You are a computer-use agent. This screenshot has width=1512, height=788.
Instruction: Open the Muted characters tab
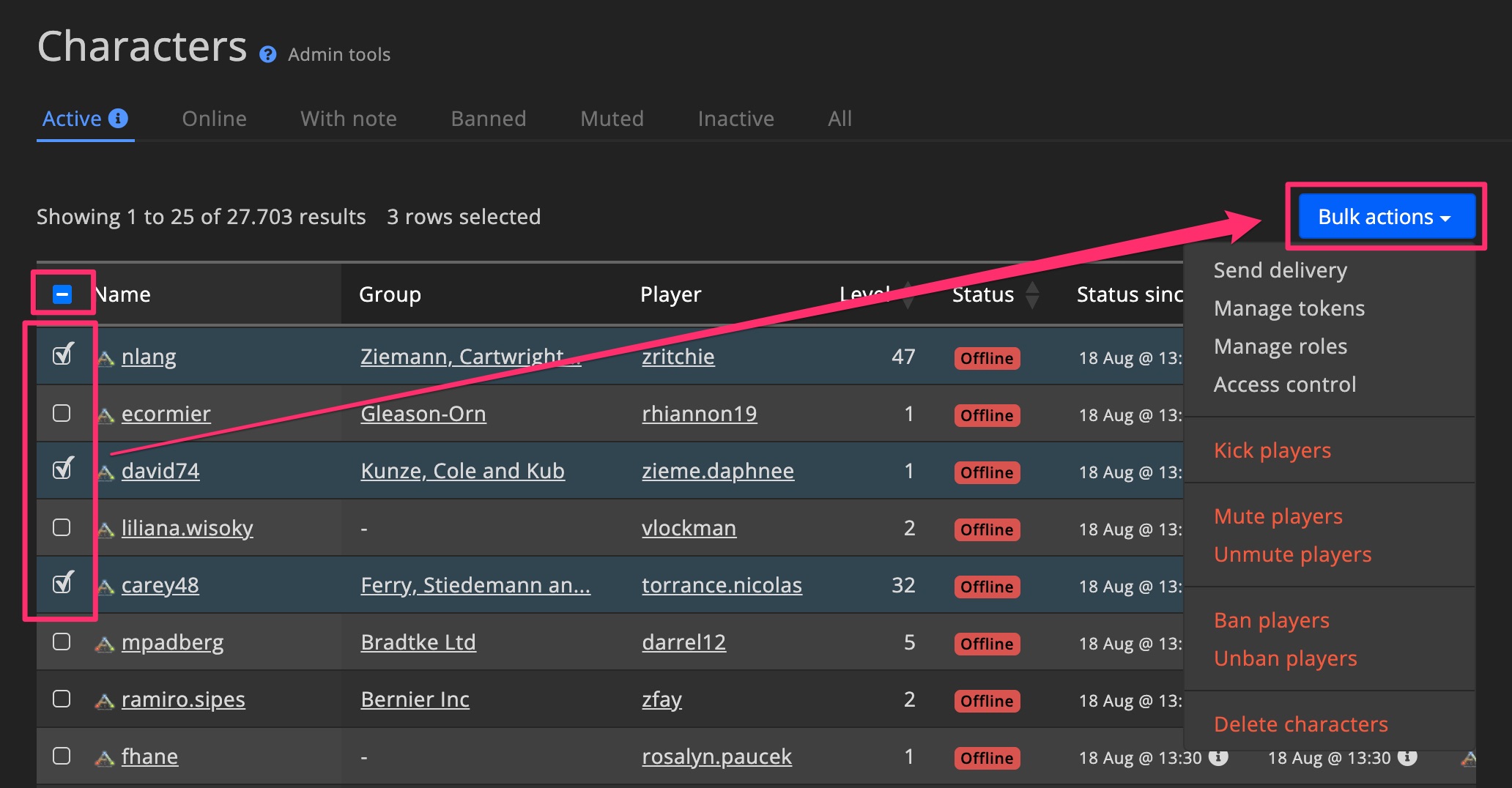click(x=612, y=118)
